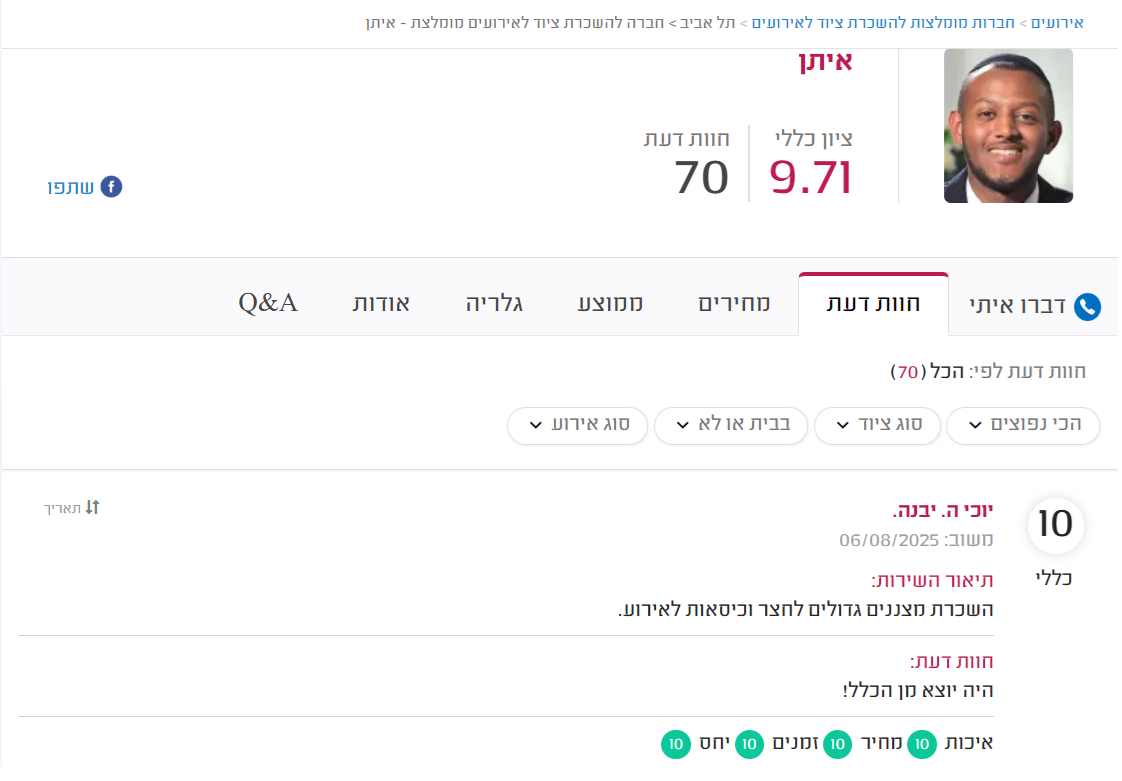The image size is (1122, 781).
Task: Open the סוג ציוד filter dropdown
Action: (877, 425)
